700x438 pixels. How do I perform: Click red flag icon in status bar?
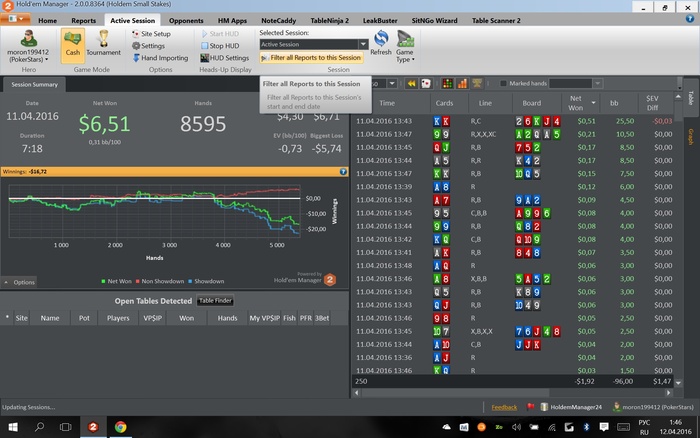(x=530, y=407)
